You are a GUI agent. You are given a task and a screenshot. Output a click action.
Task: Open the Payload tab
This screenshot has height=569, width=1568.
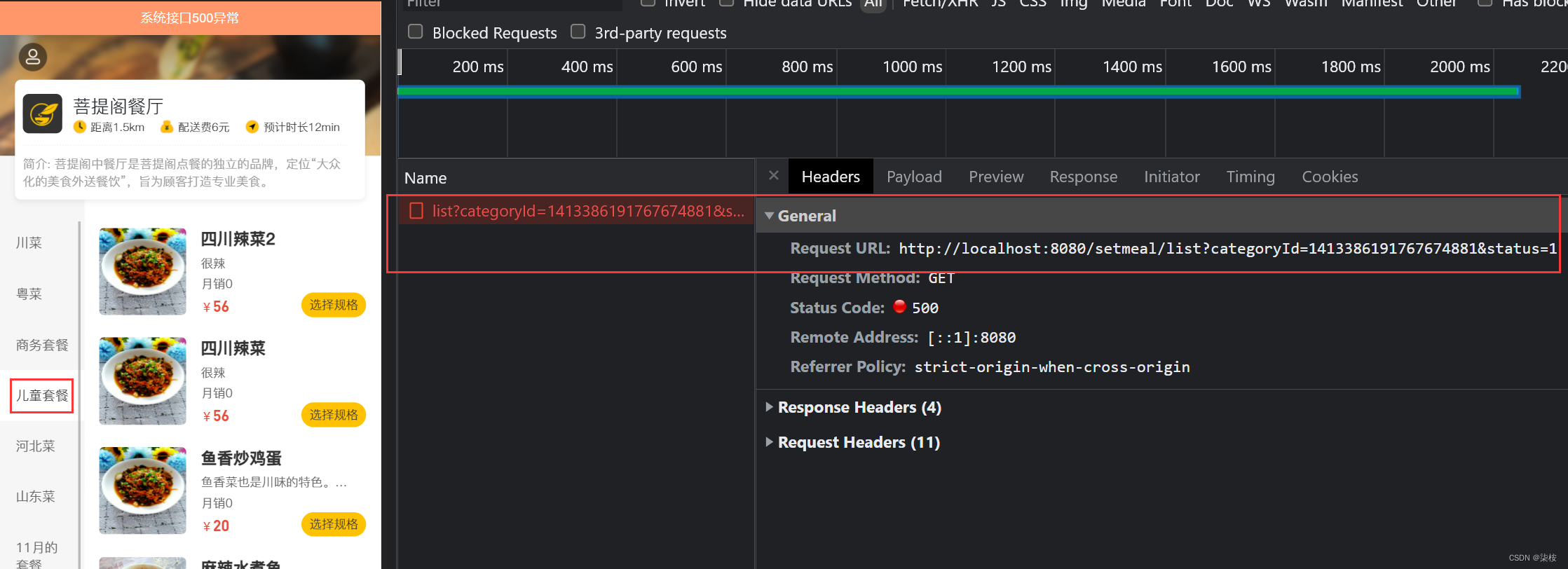(914, 177)
